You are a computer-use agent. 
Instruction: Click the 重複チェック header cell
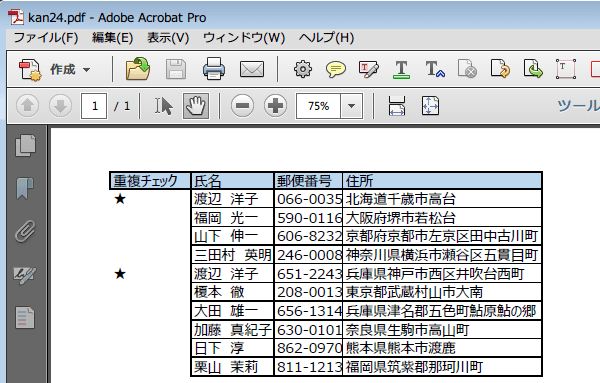click(x=150, y=181)
